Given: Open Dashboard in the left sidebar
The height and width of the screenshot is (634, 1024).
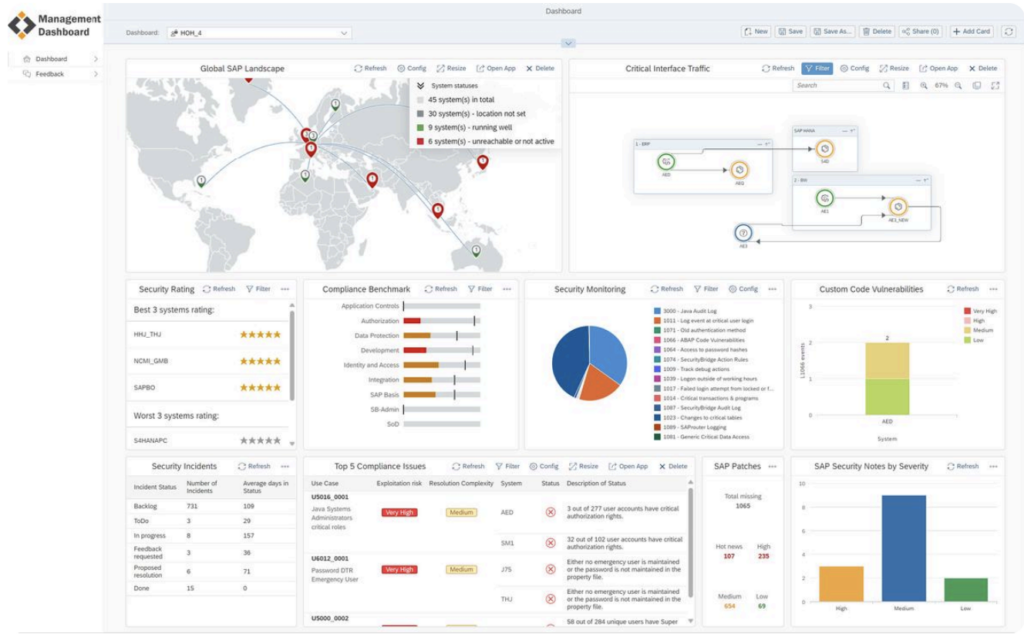Looking at the screenshot, I should click(x=54, y=59).
